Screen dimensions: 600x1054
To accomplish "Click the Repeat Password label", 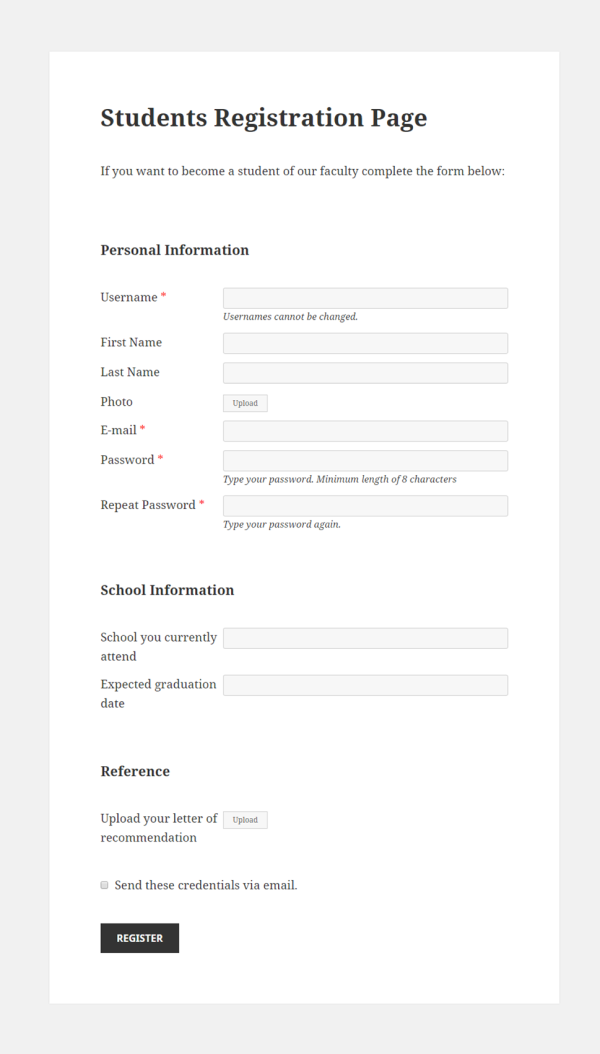I will click(148, 505).
